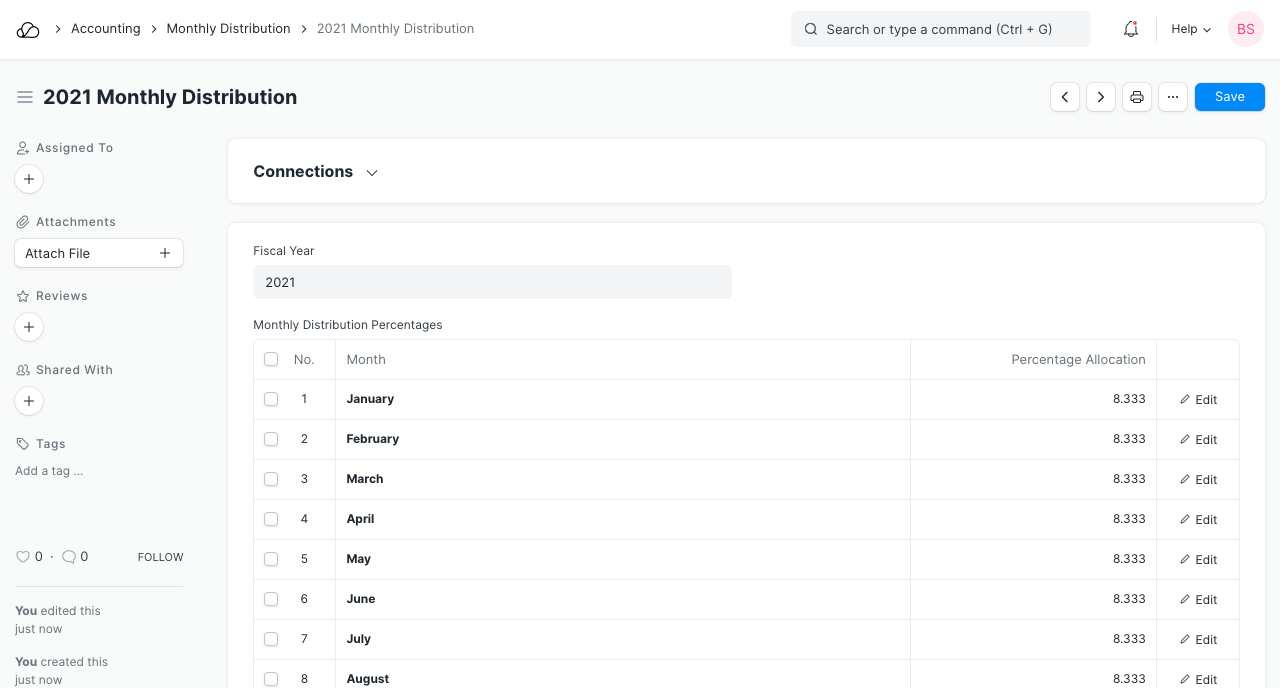Add a review with plus icon

click(29, 327)
